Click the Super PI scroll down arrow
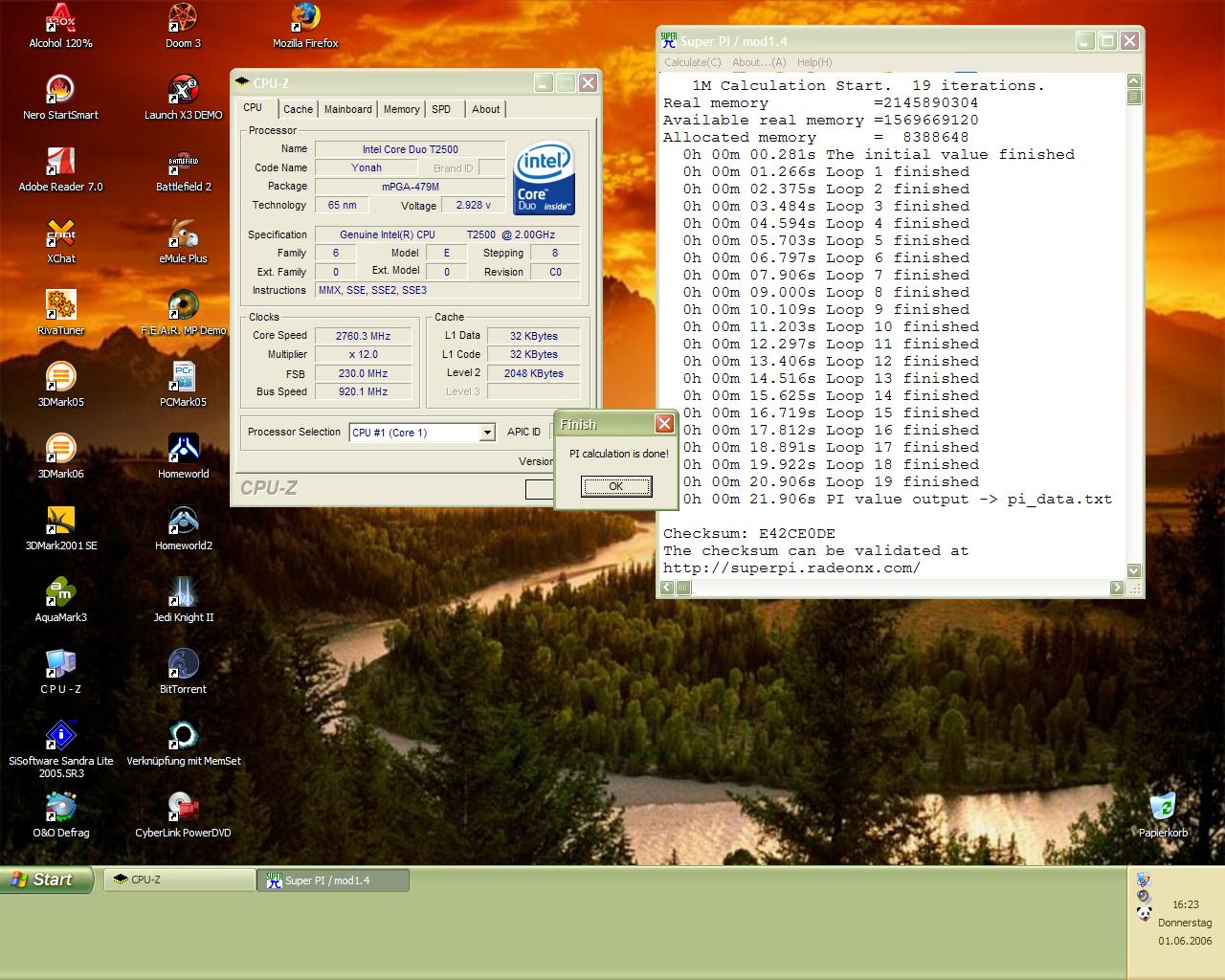The image size is (1225, 980). [1134, 570]
